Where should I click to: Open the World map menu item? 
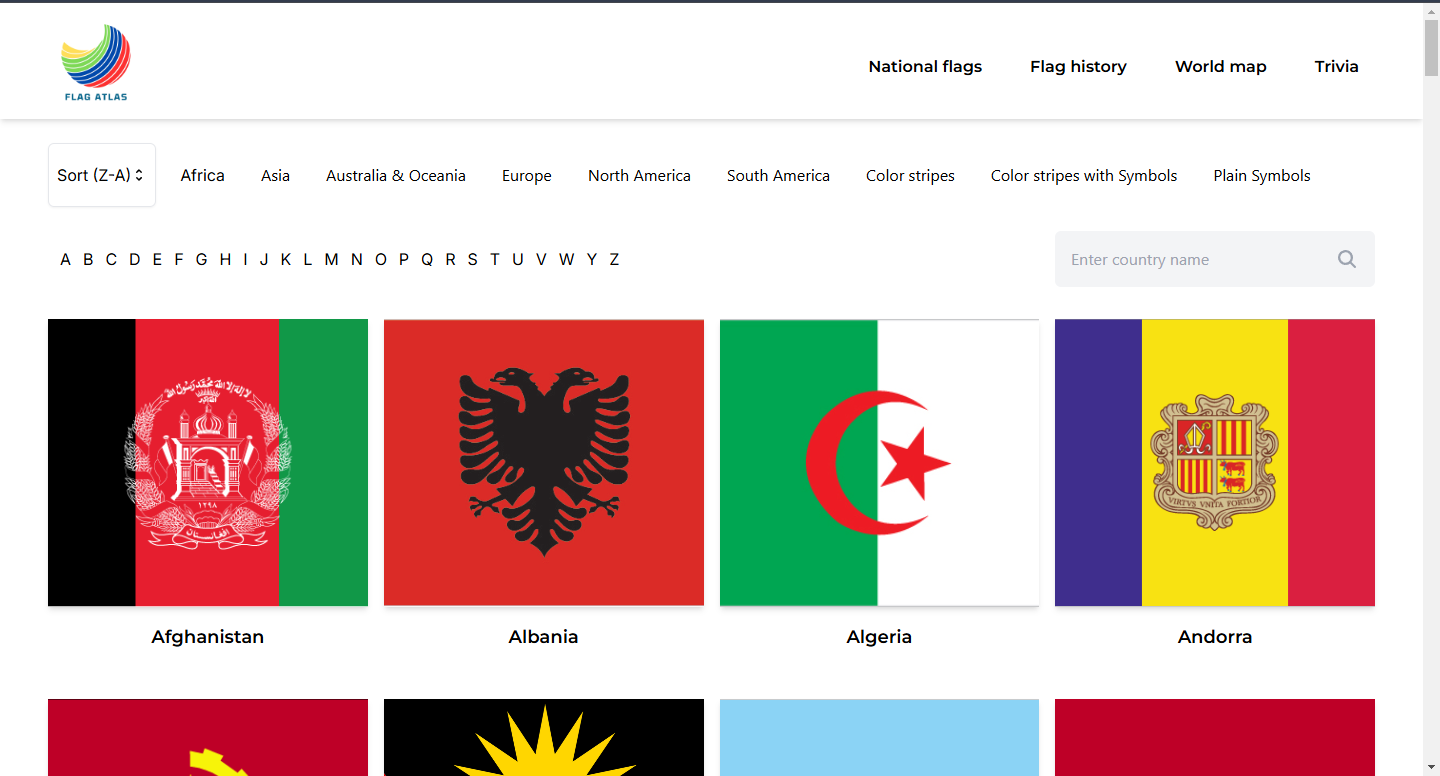tap(1220, 66)
